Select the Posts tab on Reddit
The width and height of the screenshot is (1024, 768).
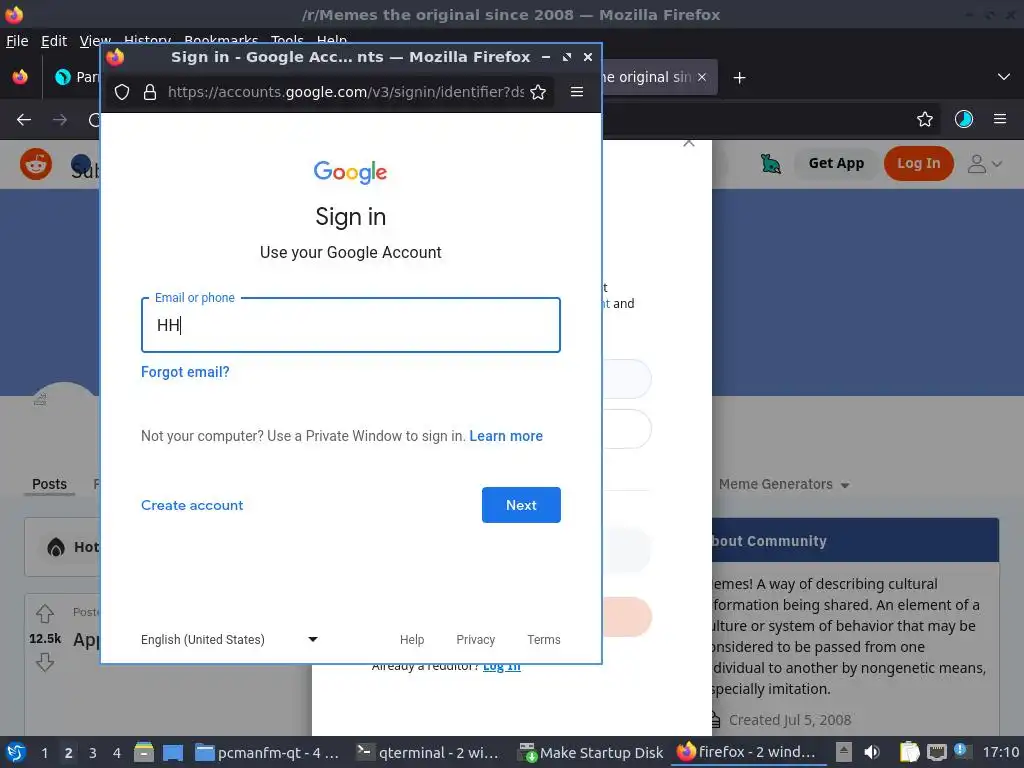point(50,484)
